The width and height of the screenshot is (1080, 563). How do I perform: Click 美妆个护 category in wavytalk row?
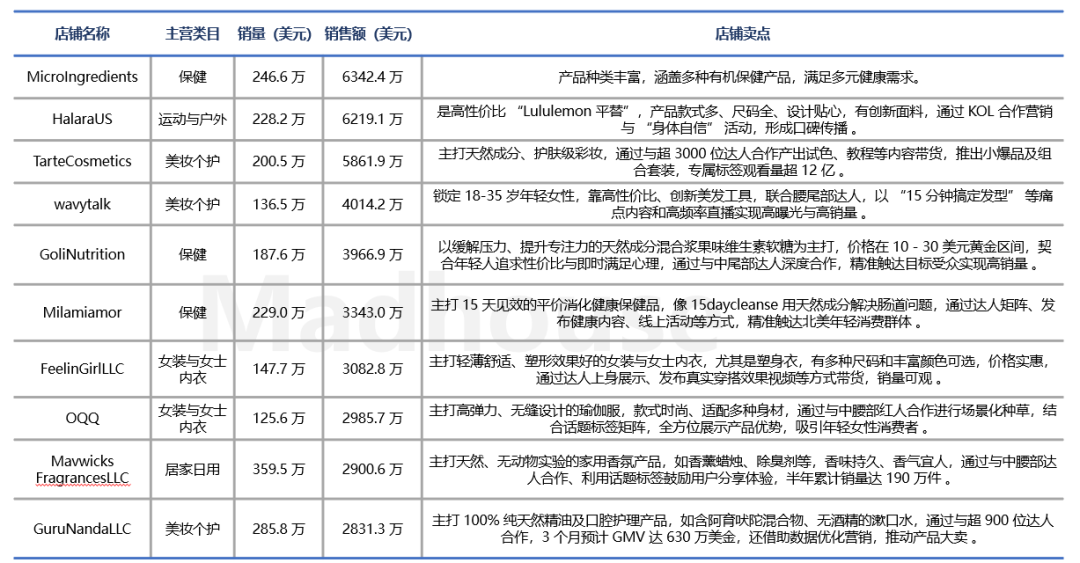tap(192, 204)
